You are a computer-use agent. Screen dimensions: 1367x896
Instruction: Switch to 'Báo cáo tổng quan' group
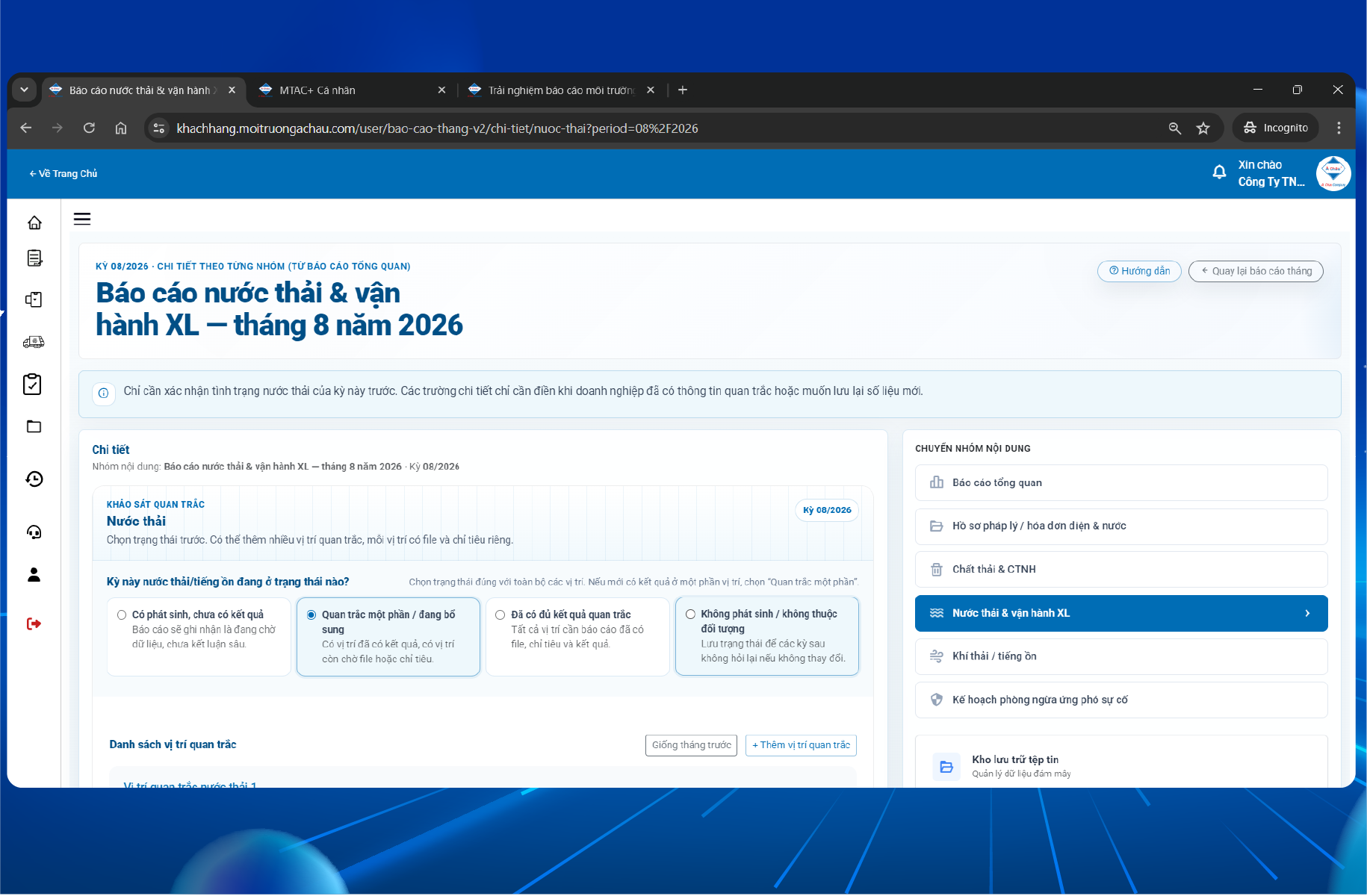point(1121,482)
